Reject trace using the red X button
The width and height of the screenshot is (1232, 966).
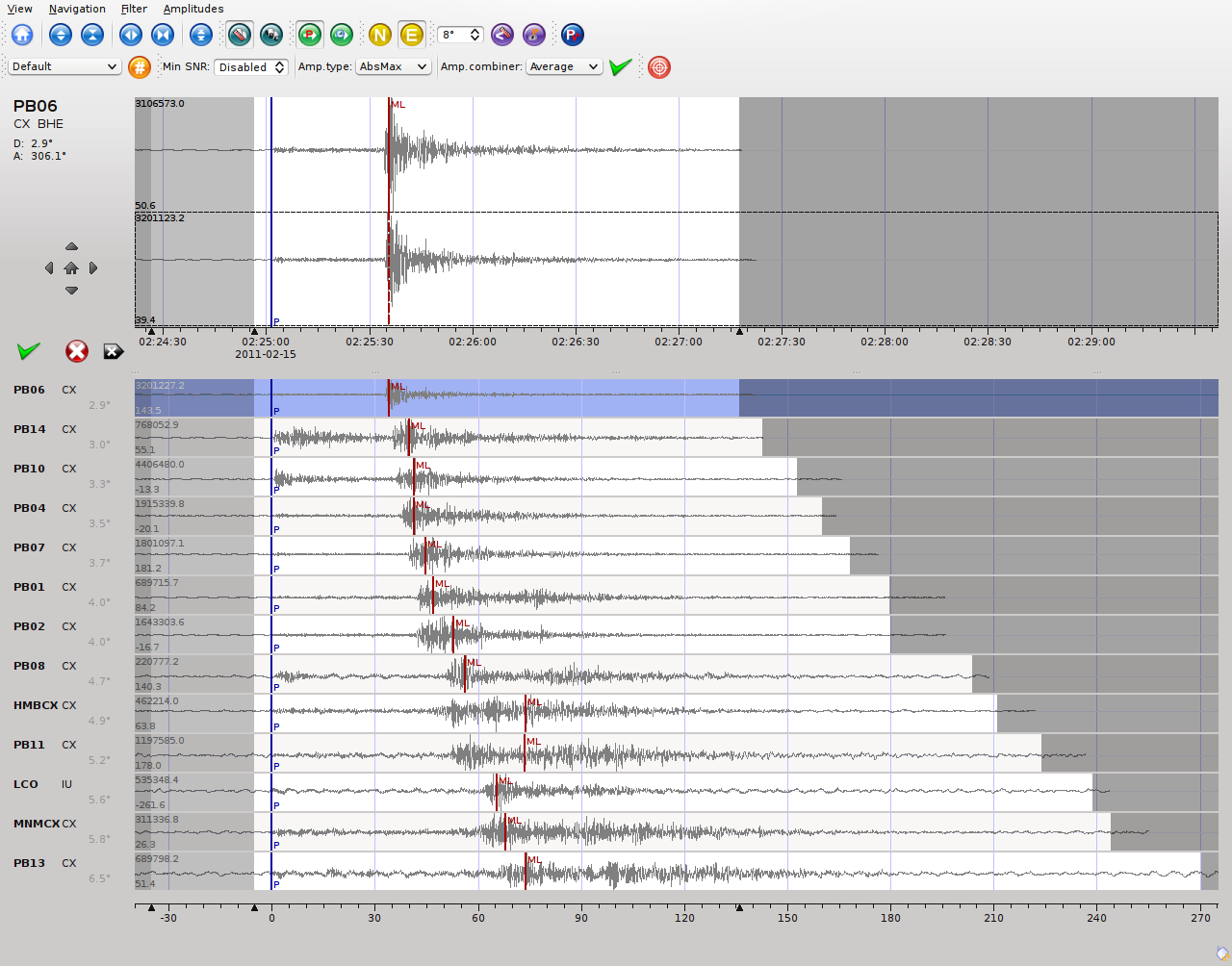click(76, 350)
